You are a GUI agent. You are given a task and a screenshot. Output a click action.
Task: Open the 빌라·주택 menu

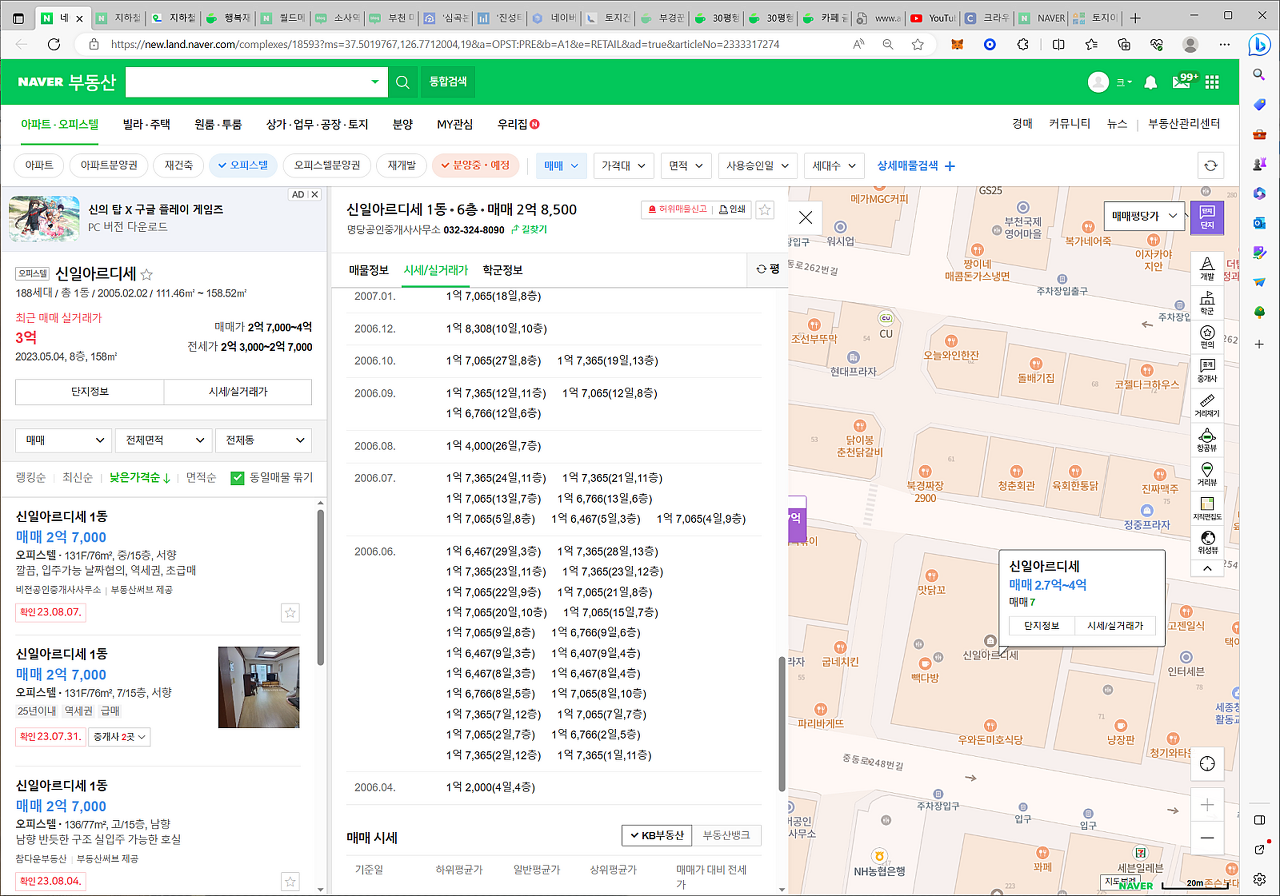click(x=146, y=125)
